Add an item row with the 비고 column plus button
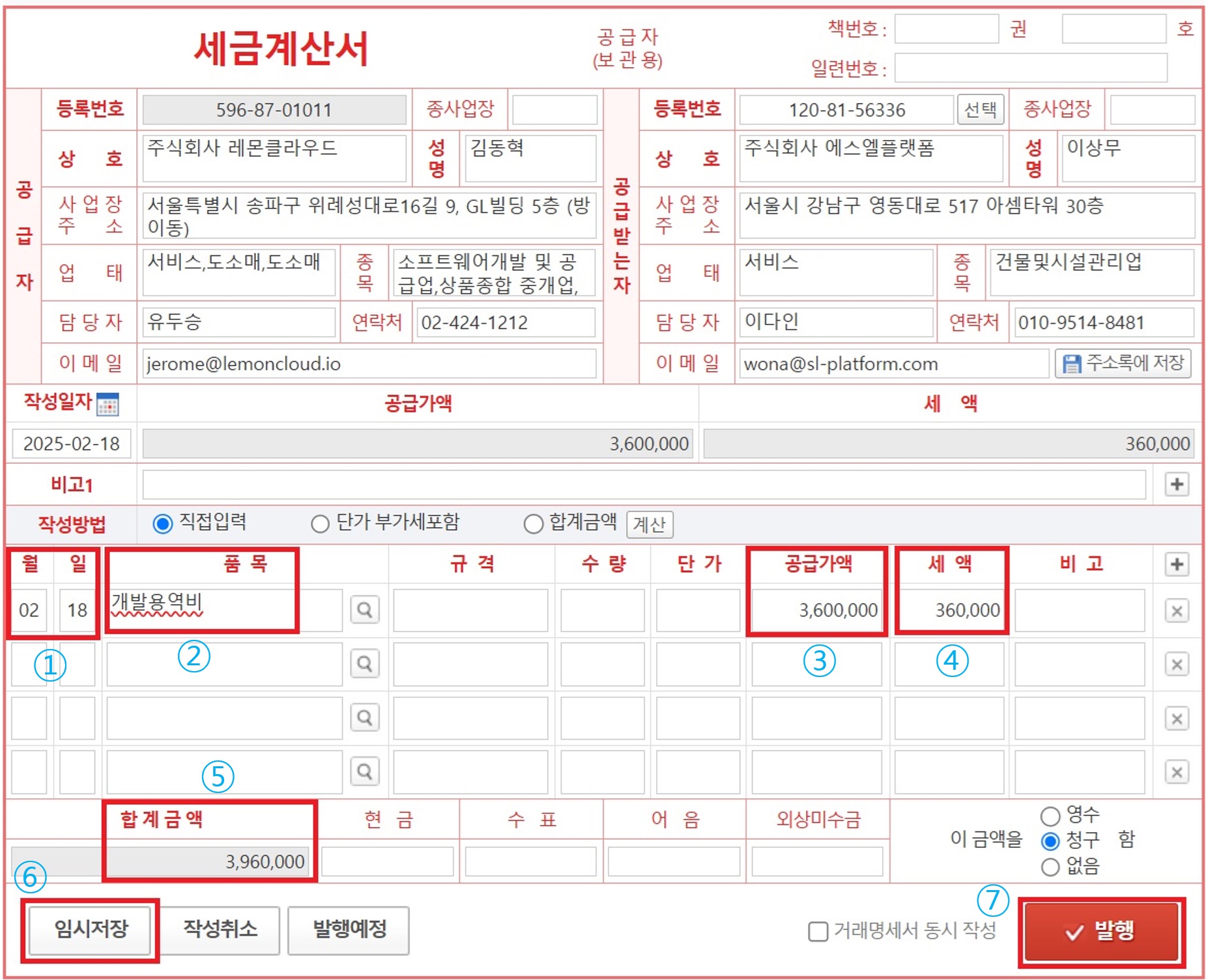This screenshot has height=980, width=1206. point(1176,564)
